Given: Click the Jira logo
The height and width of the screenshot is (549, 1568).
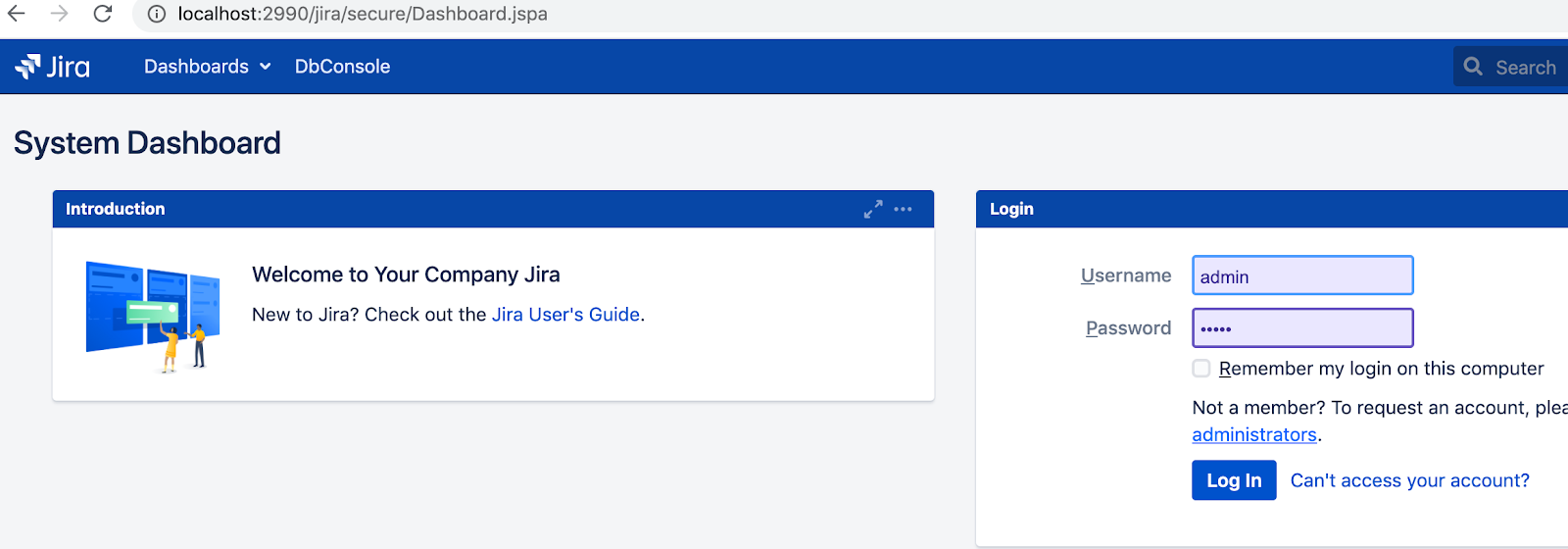Looking at the screenshot, I should (x=53, y=67).
